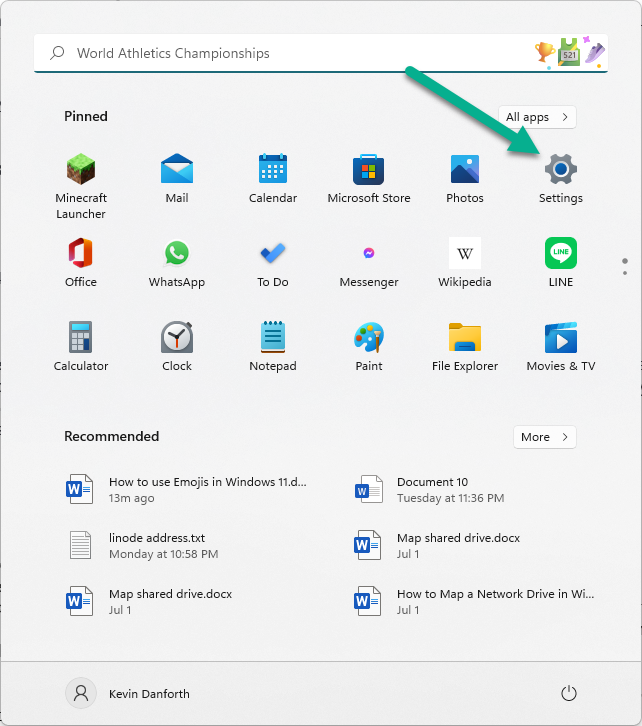The height and width of the screenshot is (726, 642).
Task: Launch Messenger
Action: pyautogui.click(x=369, y=263)
